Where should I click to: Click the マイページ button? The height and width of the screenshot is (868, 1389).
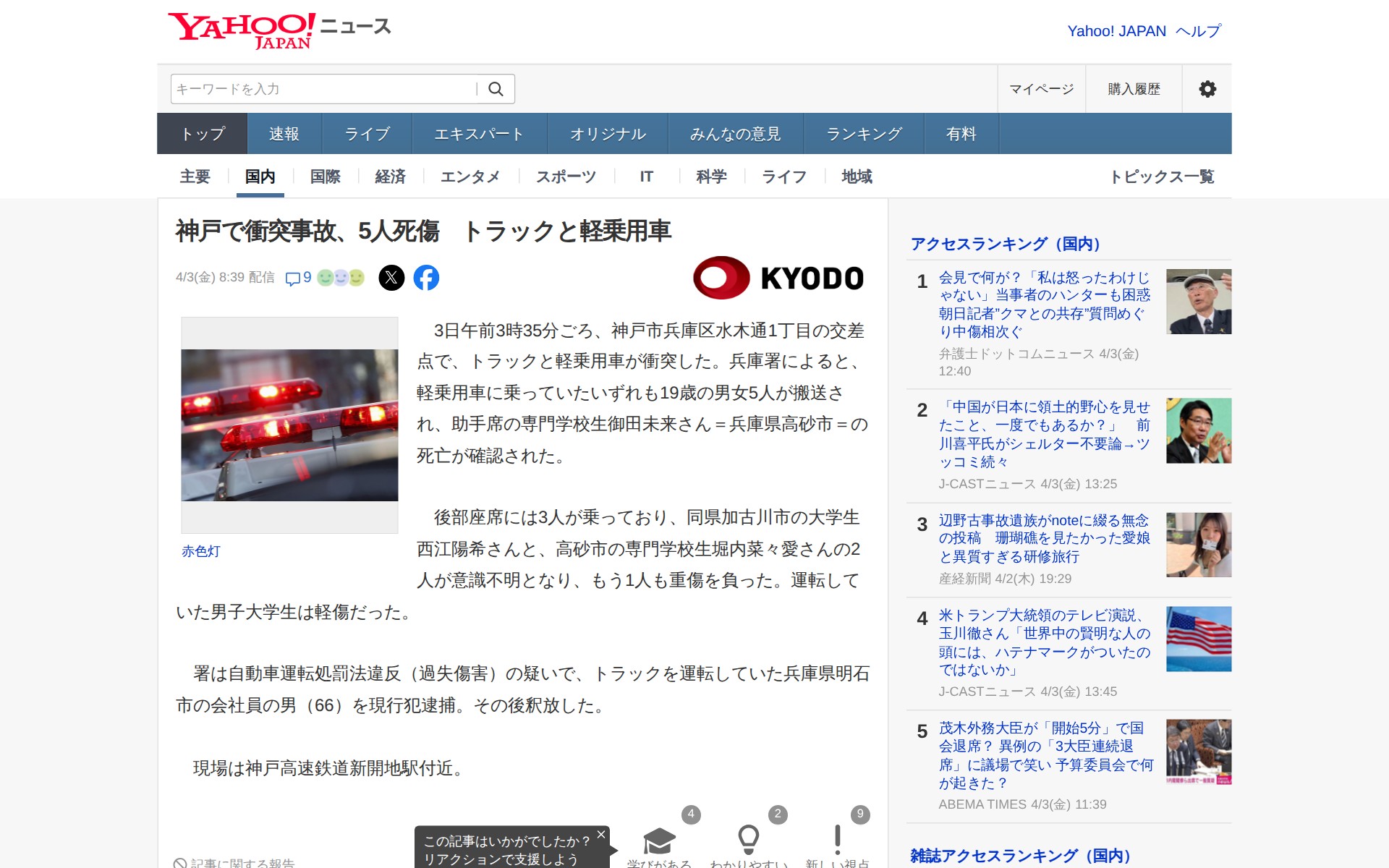[x=1041, y=89]
